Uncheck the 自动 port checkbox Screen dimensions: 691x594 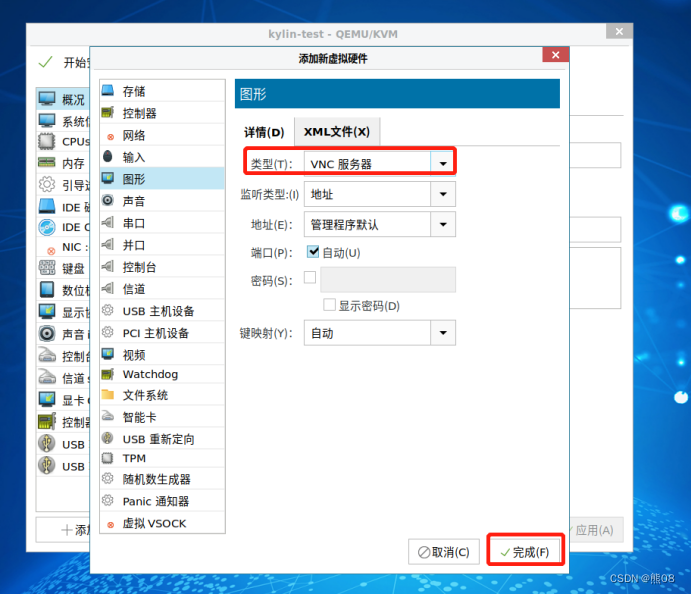click(313, 252)
